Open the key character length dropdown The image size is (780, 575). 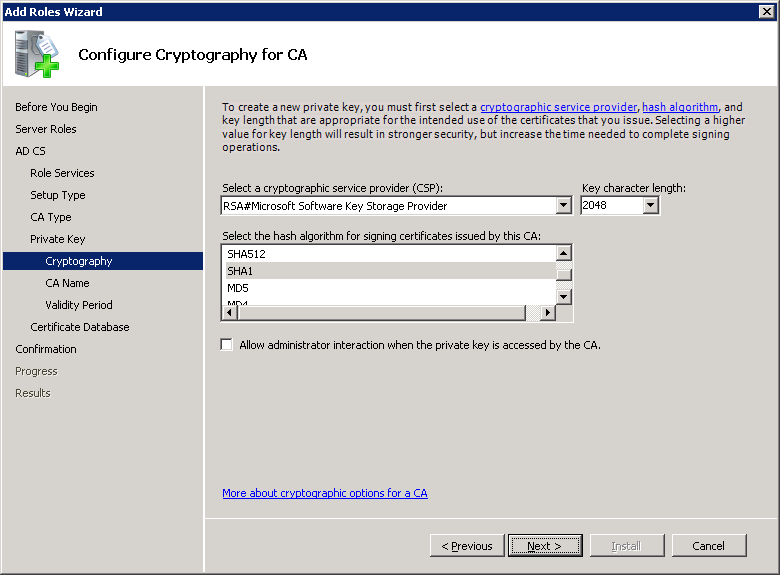650,205
